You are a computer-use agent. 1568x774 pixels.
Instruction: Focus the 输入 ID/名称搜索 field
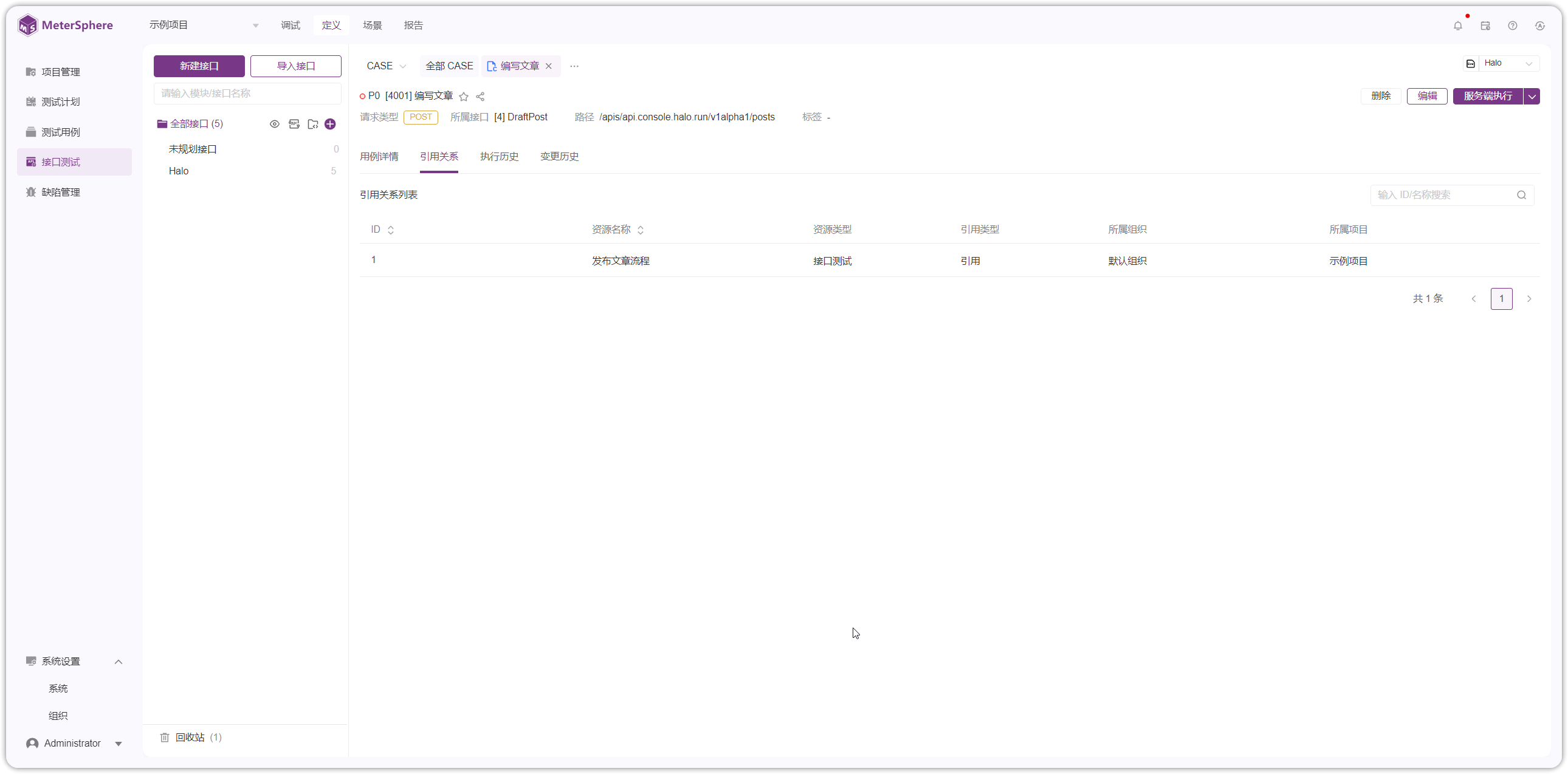pos(1452,195)
